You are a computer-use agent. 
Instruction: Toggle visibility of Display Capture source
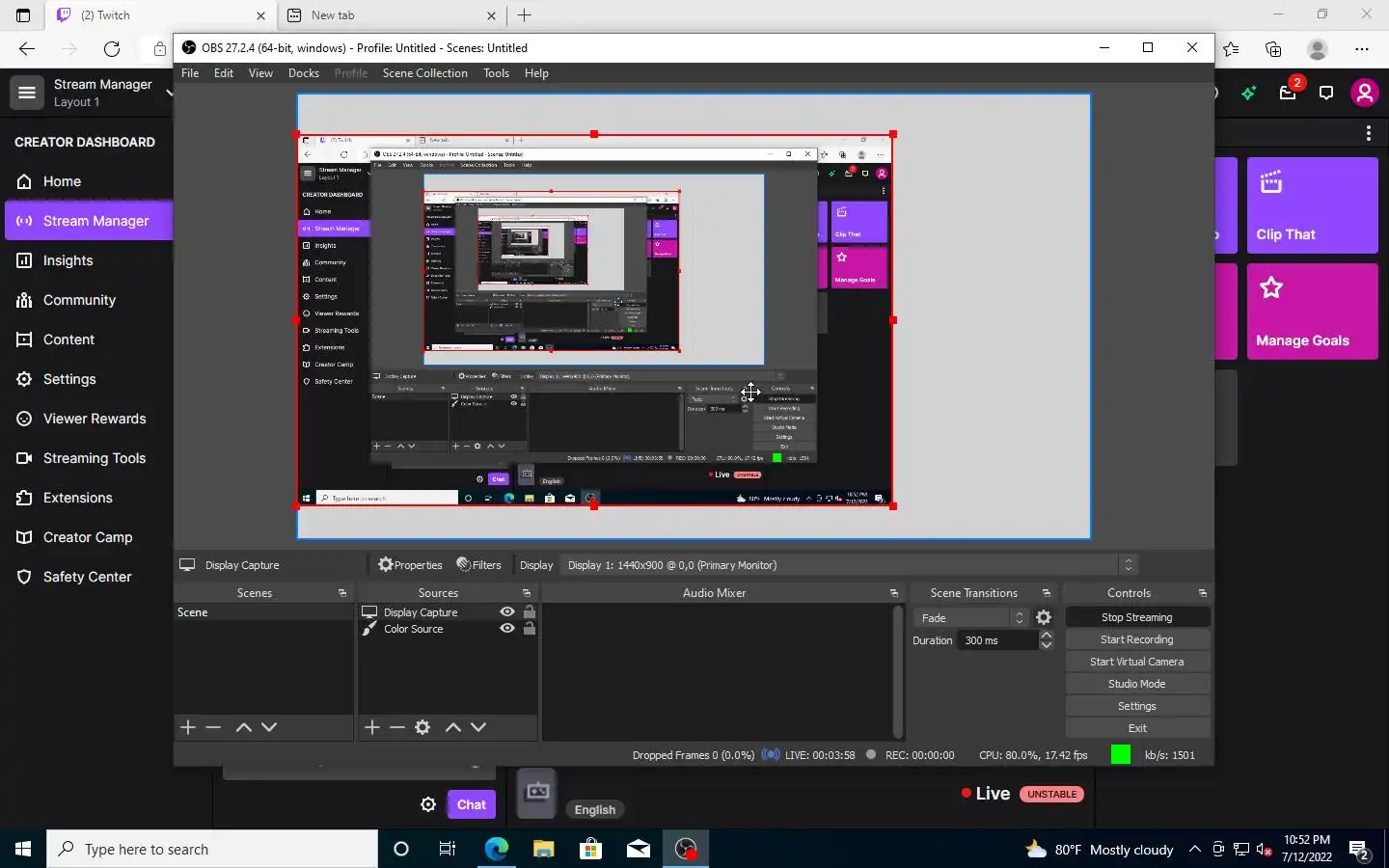coord(507,612)
